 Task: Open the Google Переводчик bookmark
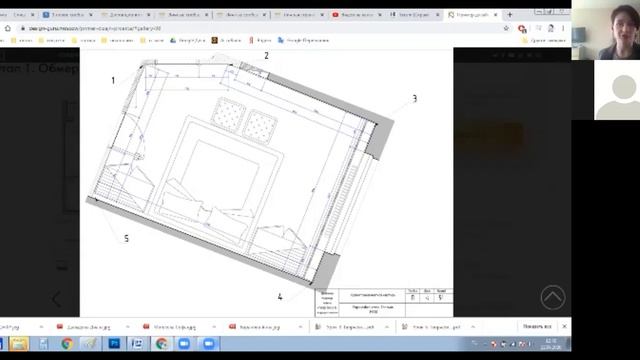303,40
